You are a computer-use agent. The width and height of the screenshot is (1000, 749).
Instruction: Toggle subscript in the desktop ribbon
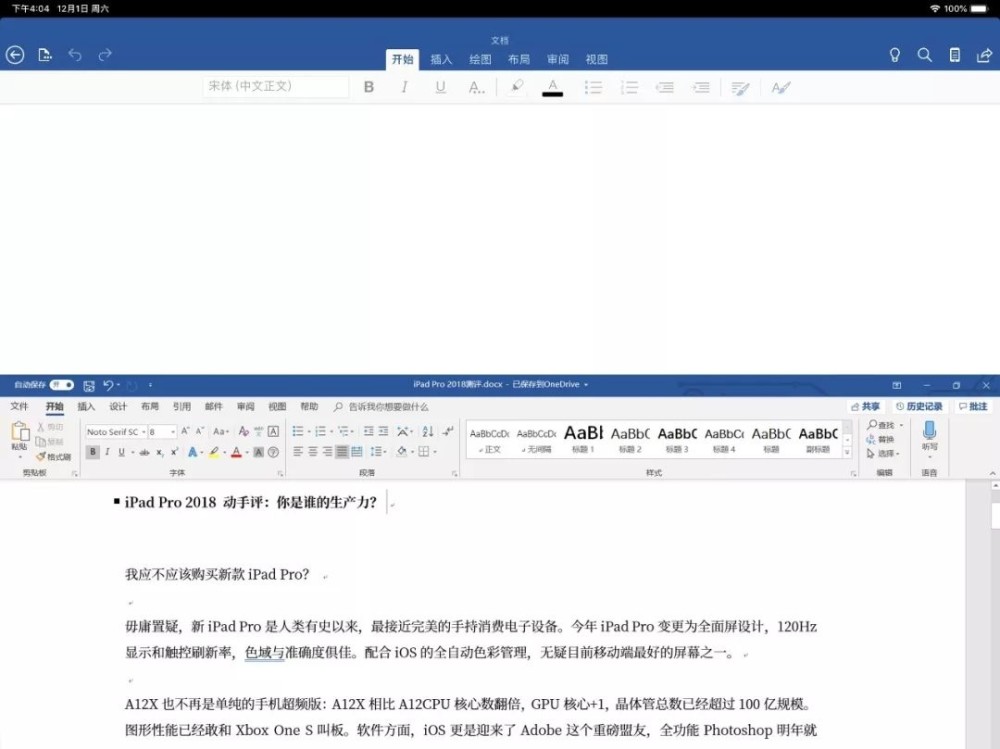159,452
